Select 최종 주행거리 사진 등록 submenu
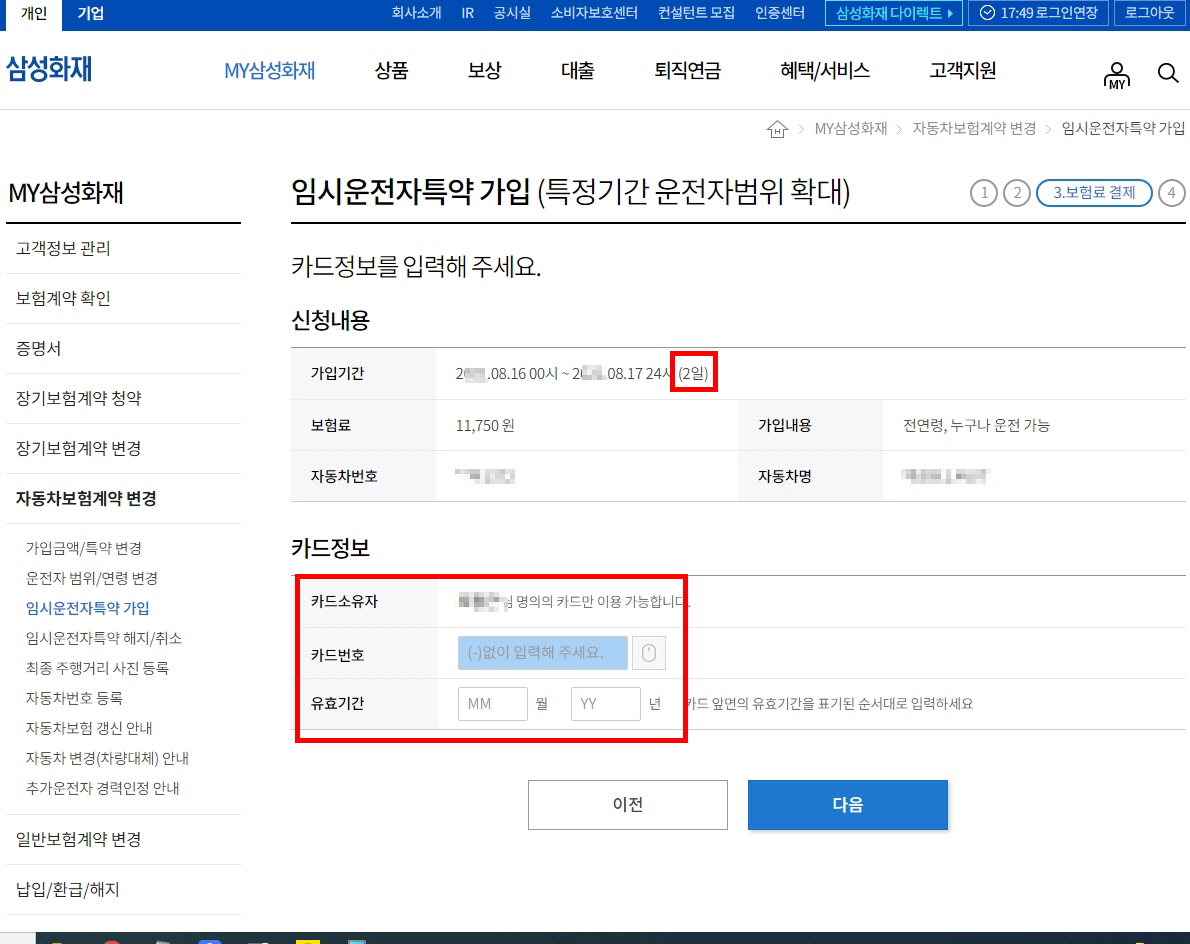 pos(97,669)
